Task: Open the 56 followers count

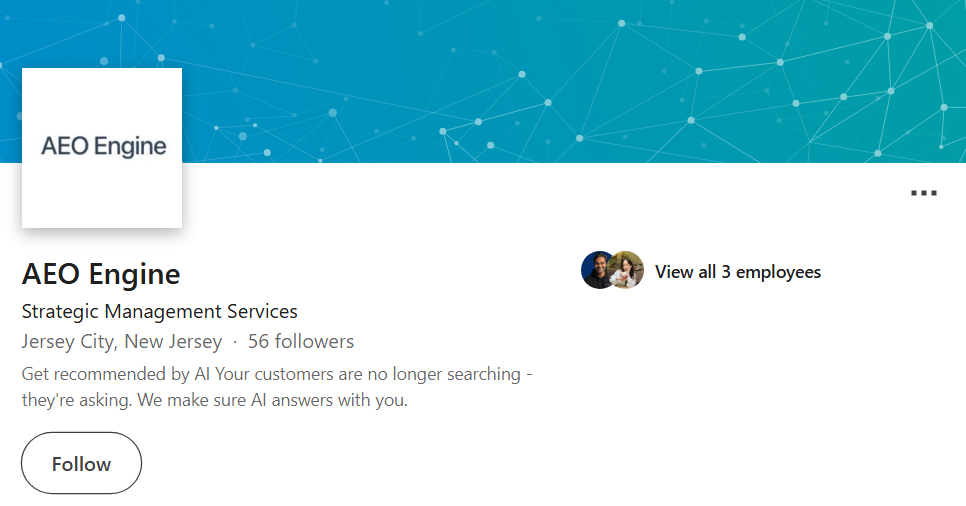Action: tap(300, 342)
